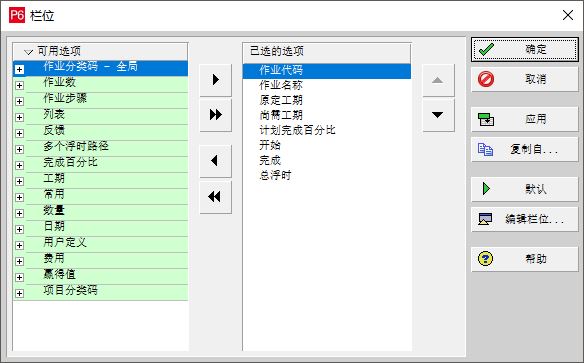Click the 复制自... button
Screen dimensions: 584x363
coord(524,149)
